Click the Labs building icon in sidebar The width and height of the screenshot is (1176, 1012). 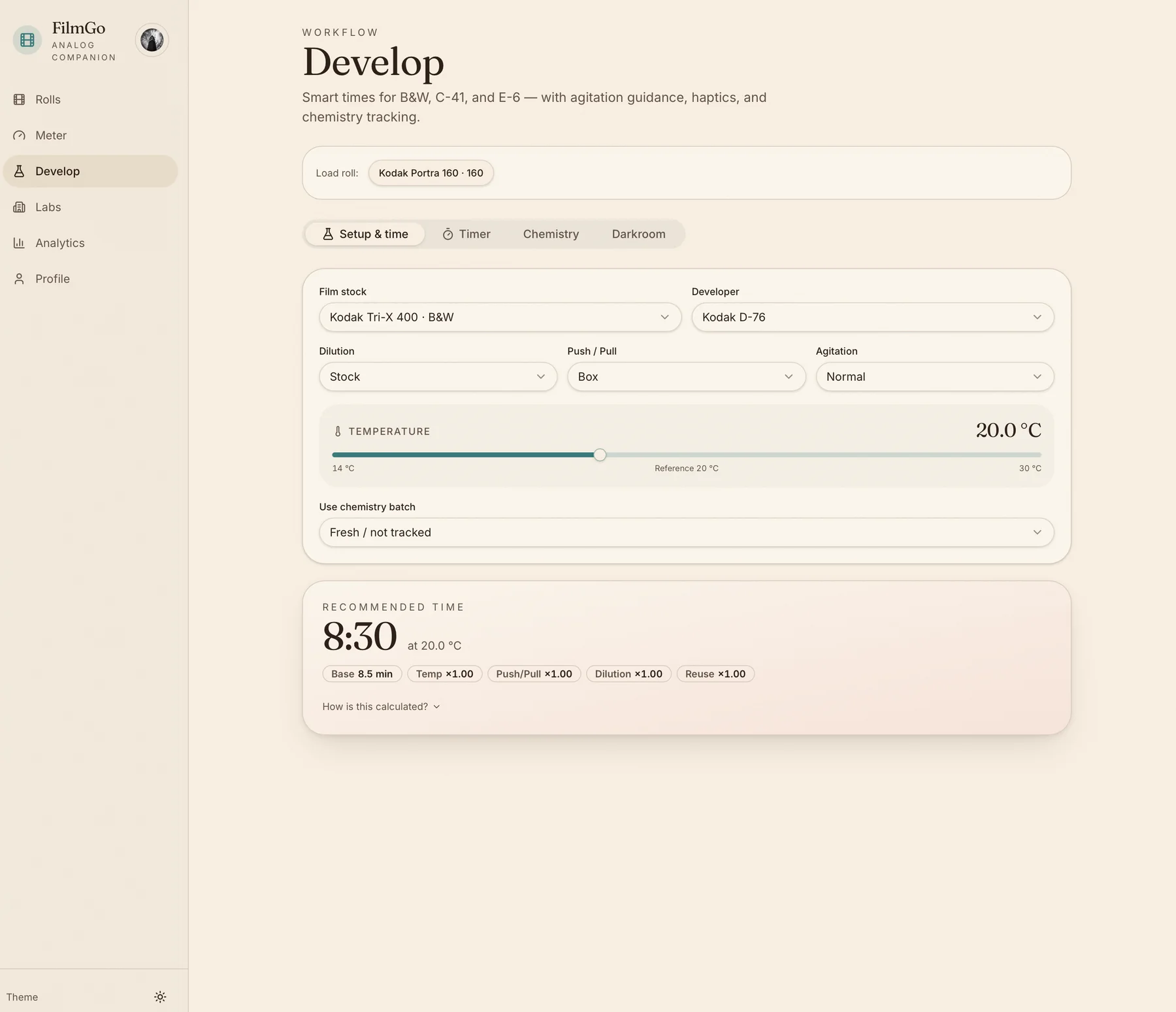click(20, 207)
